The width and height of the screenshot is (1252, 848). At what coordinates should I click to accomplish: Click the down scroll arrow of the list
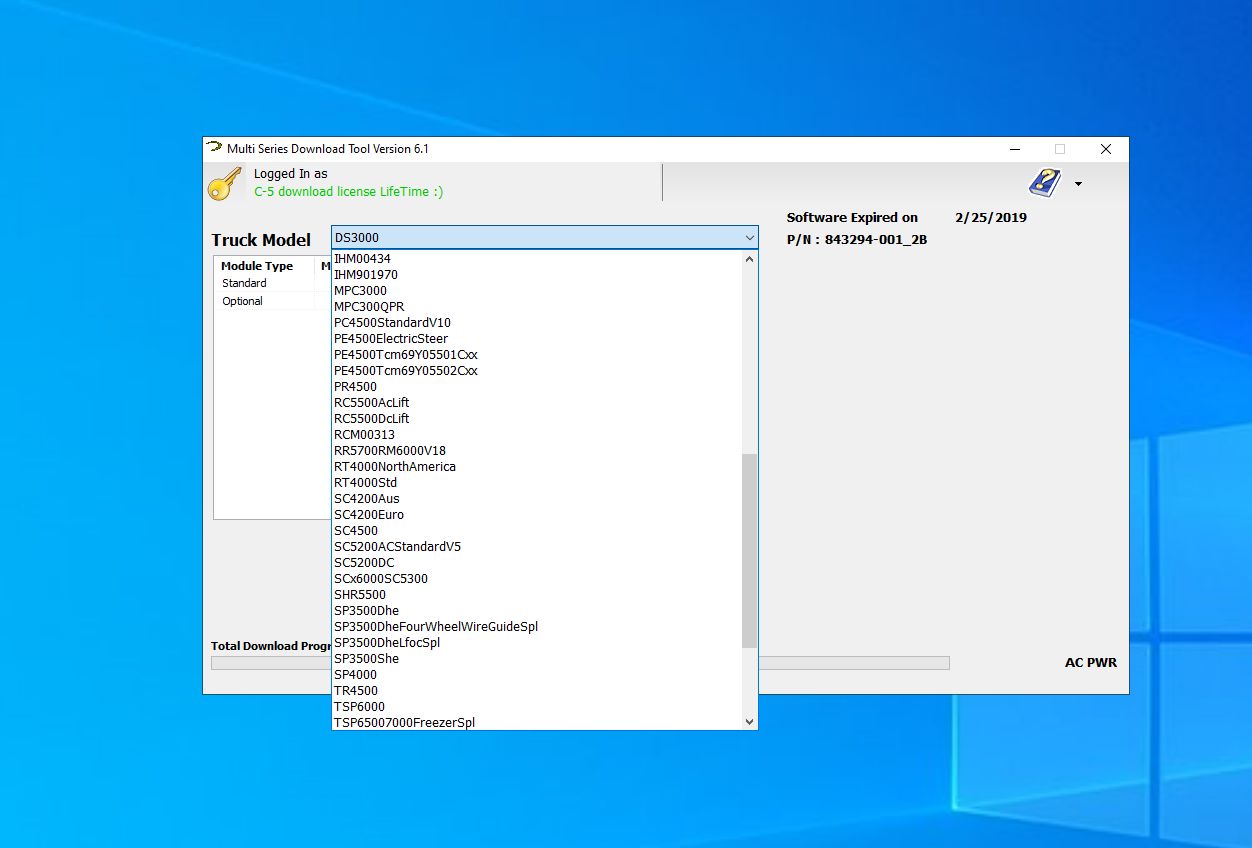pos(749,721)
